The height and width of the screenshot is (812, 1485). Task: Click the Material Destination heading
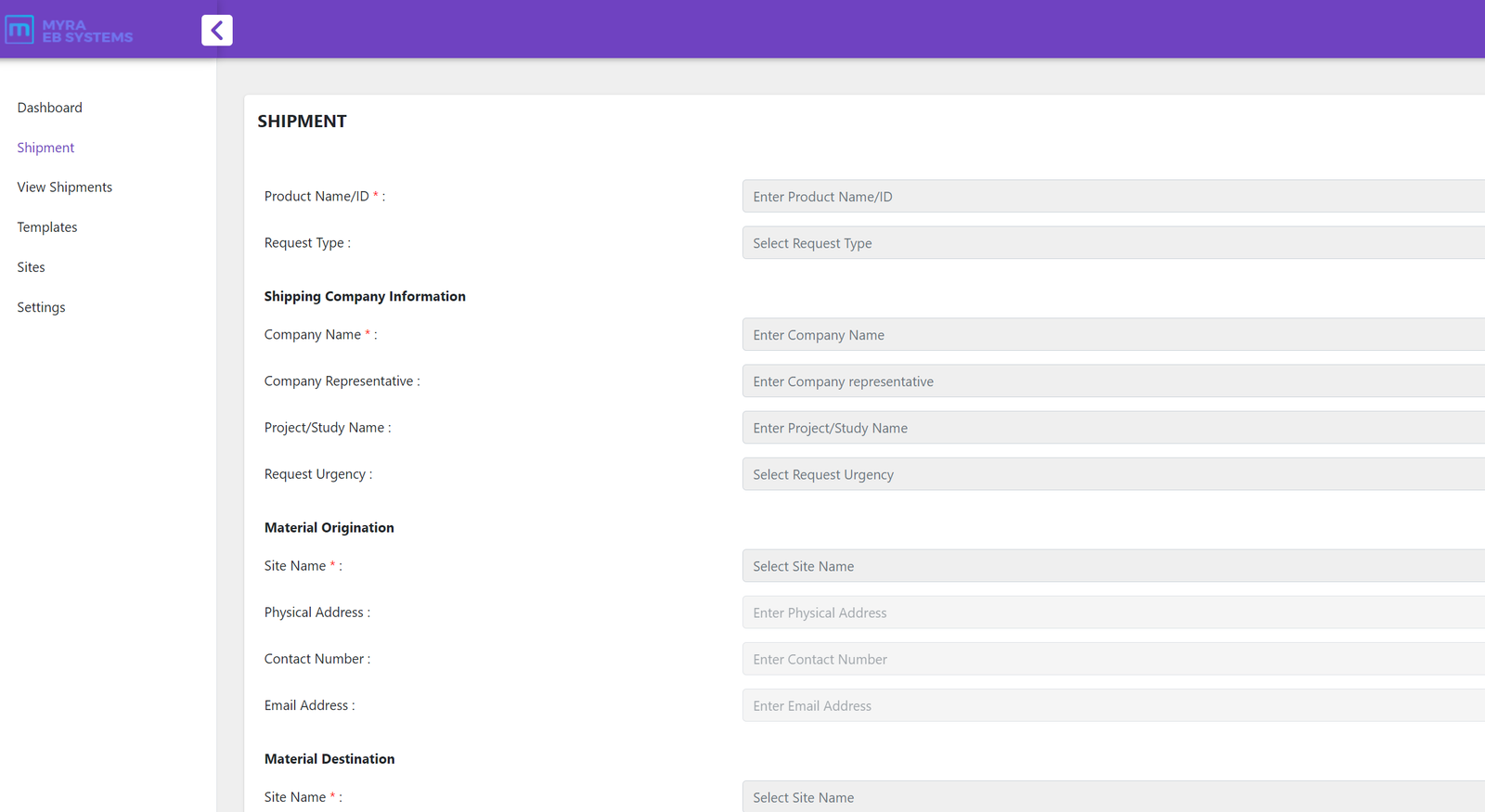pyautogui.click(x=329, y=758)
